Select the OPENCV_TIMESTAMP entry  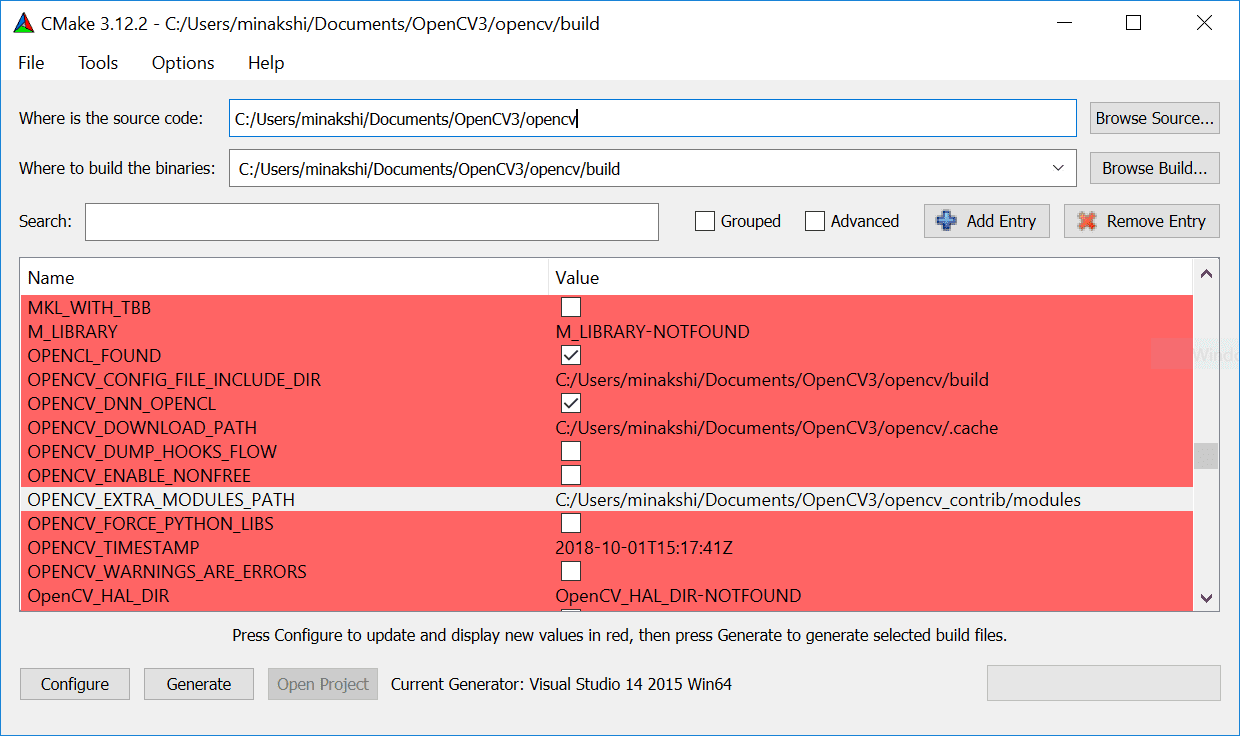click(113, 547)
